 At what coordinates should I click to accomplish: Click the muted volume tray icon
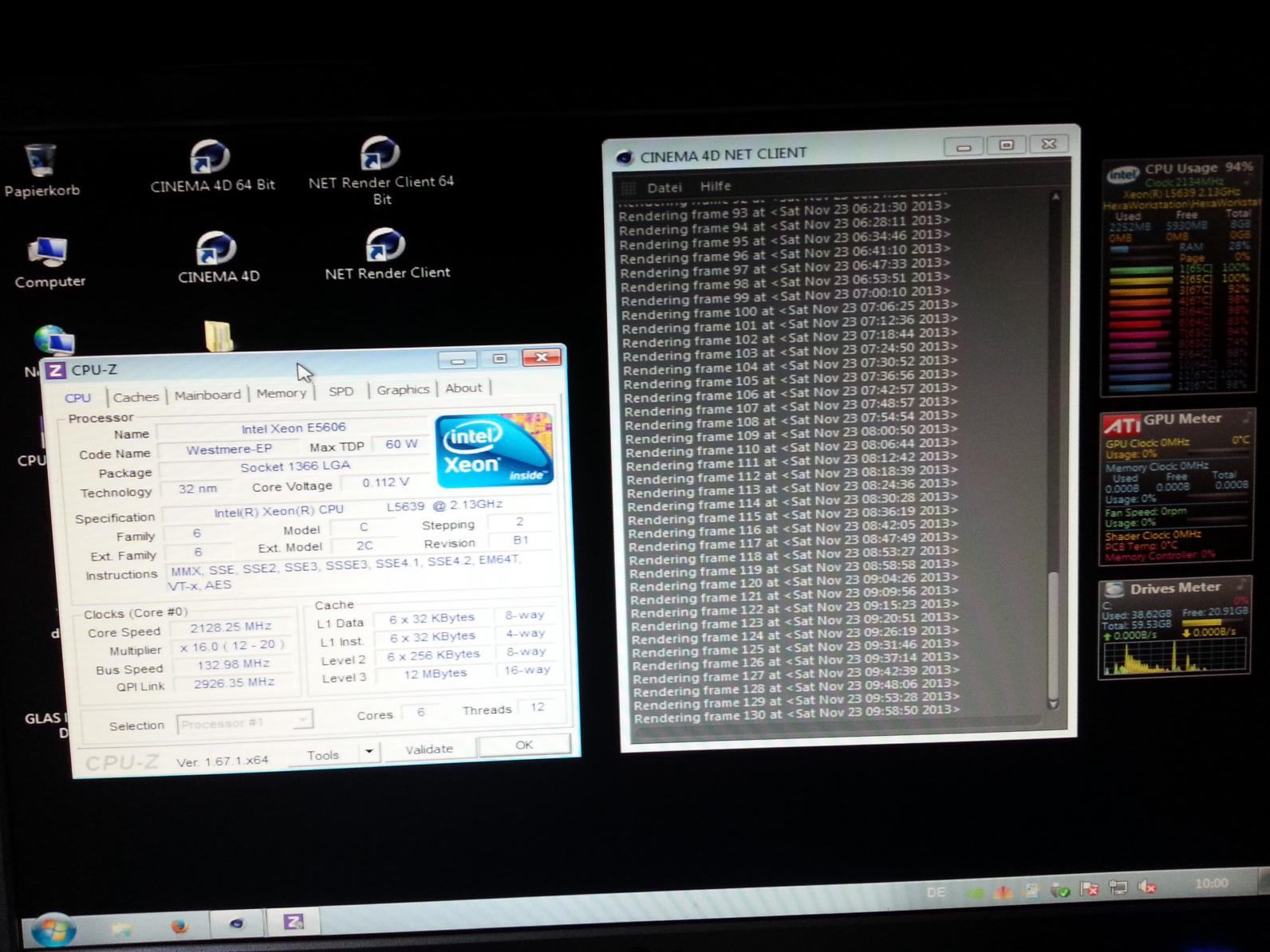tap(1147, 887)
